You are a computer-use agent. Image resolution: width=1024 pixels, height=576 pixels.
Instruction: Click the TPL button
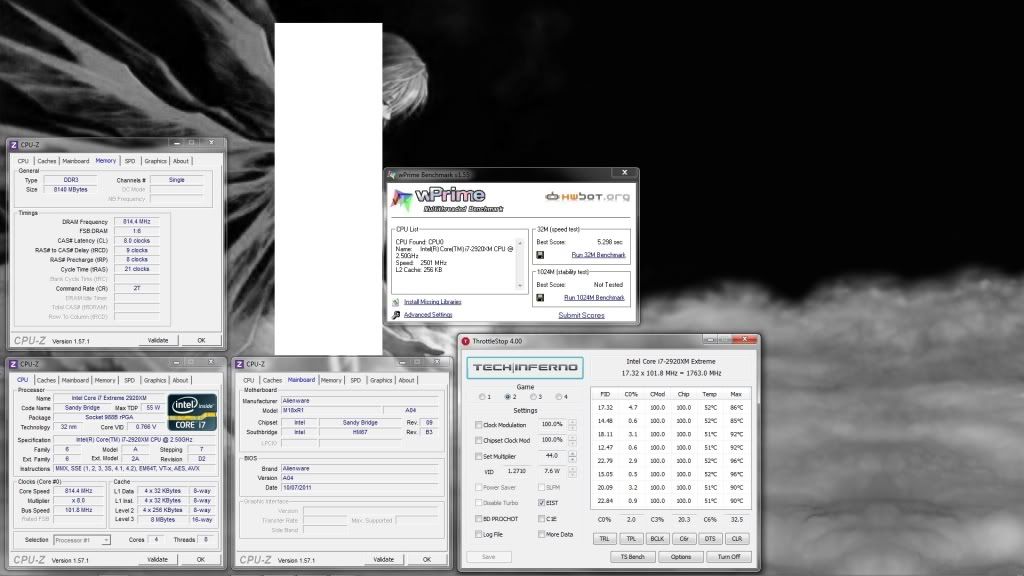pos(631,539)
